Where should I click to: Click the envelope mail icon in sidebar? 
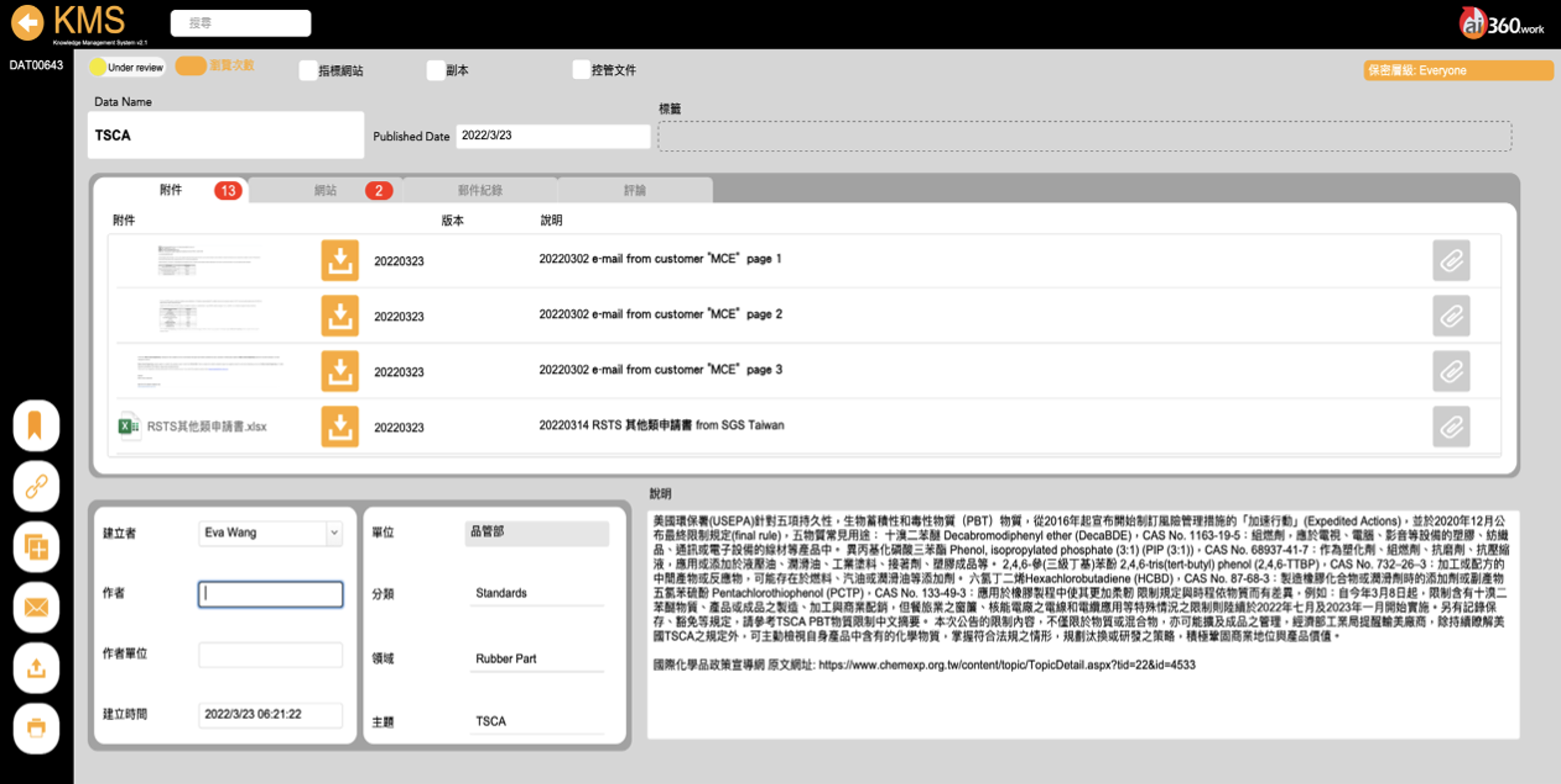36,607
